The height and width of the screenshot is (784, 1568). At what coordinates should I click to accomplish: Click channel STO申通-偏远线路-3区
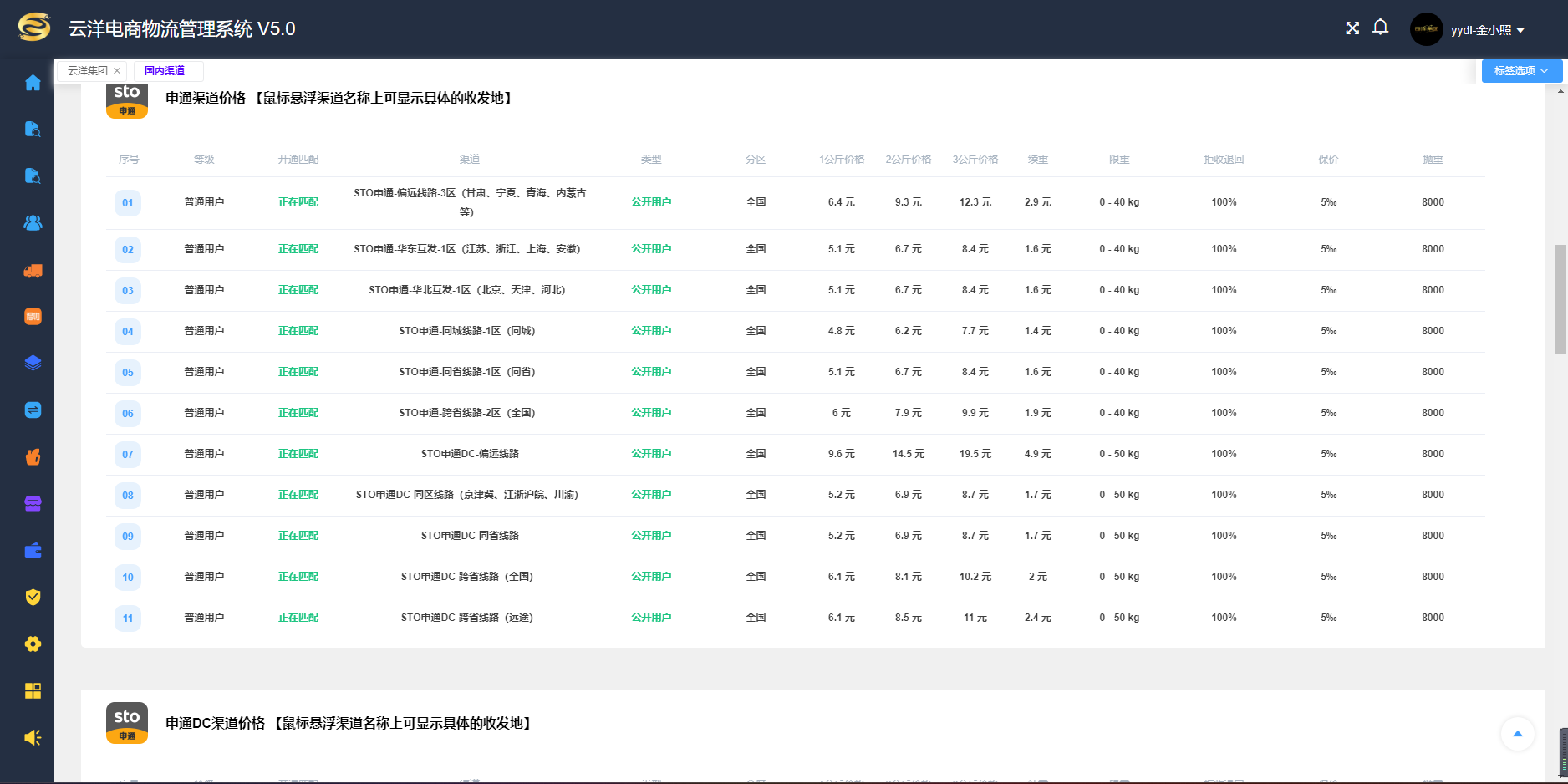(470, 202)
